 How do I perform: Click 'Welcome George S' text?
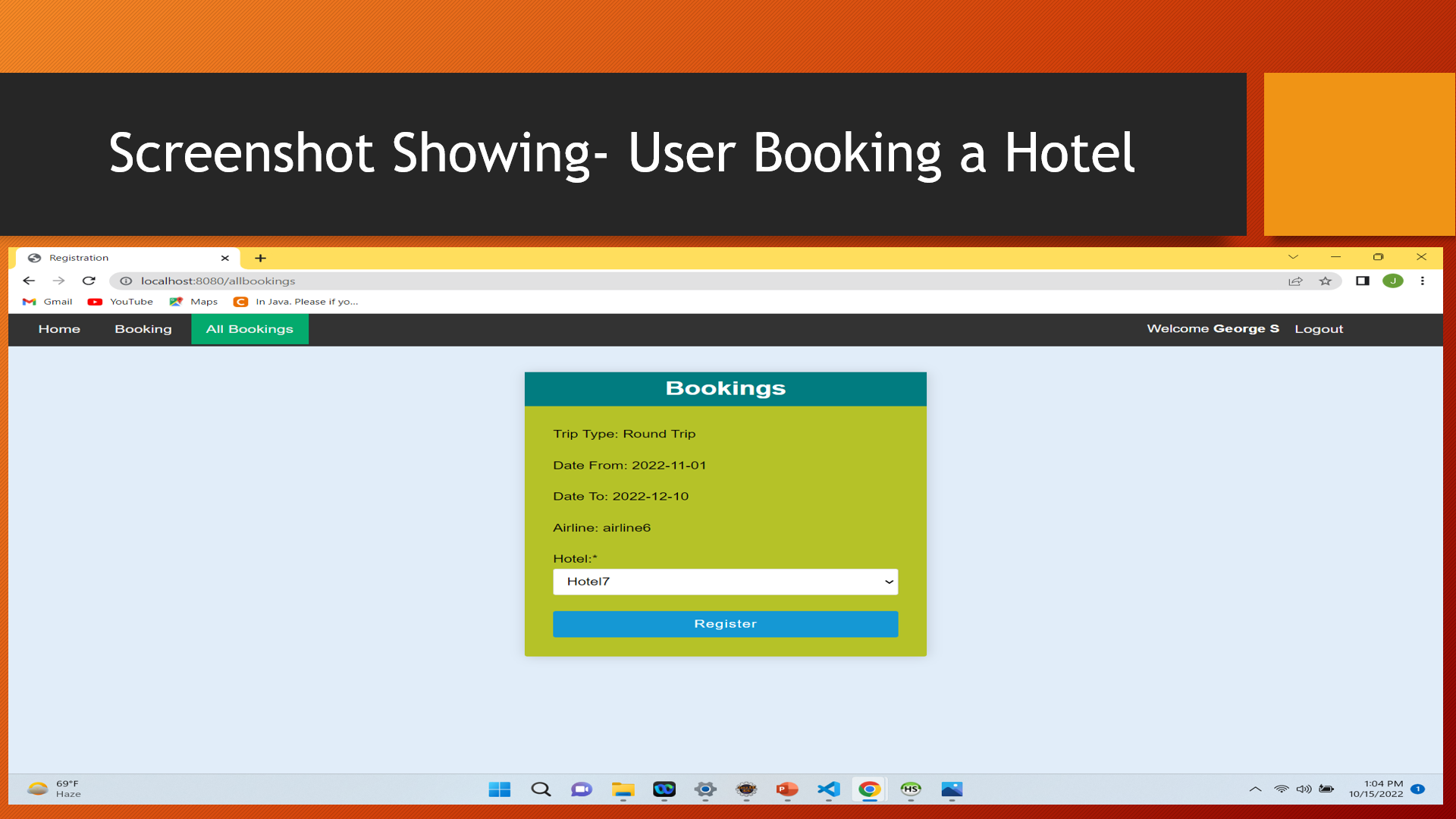click(x=1213, y=328)
